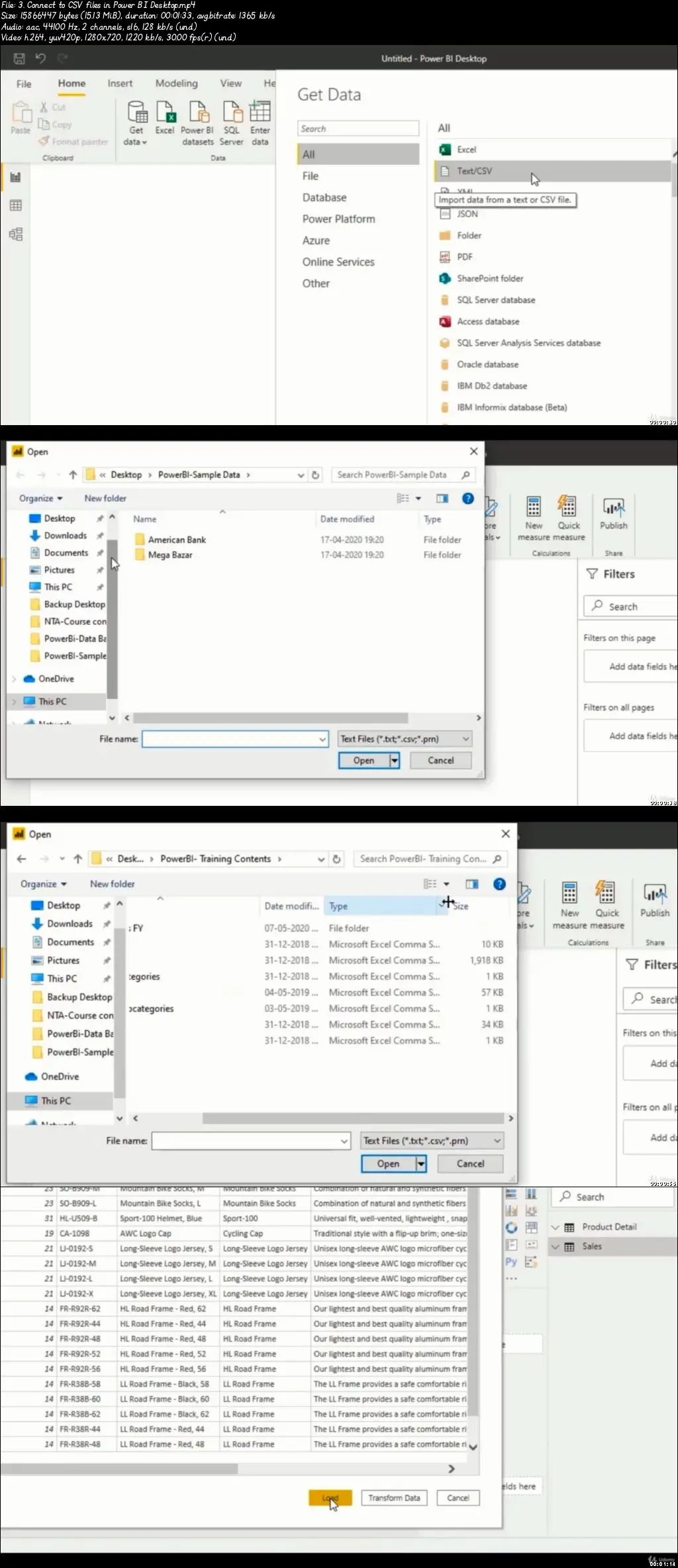
Task: Click Cancel in Training Contents dialog
Action: coord(470,1163)
